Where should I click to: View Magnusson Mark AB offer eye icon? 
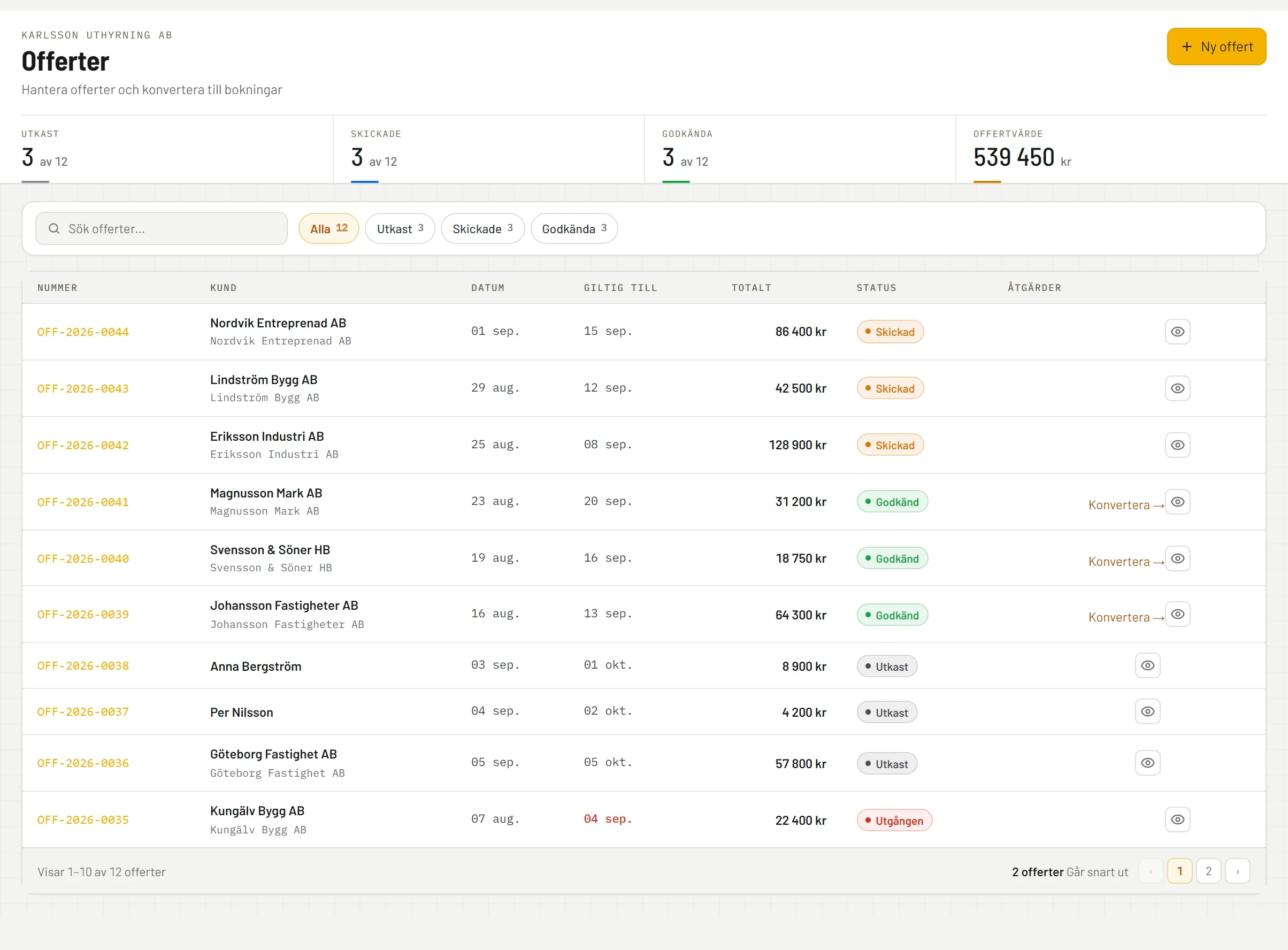coord(1177,501)
